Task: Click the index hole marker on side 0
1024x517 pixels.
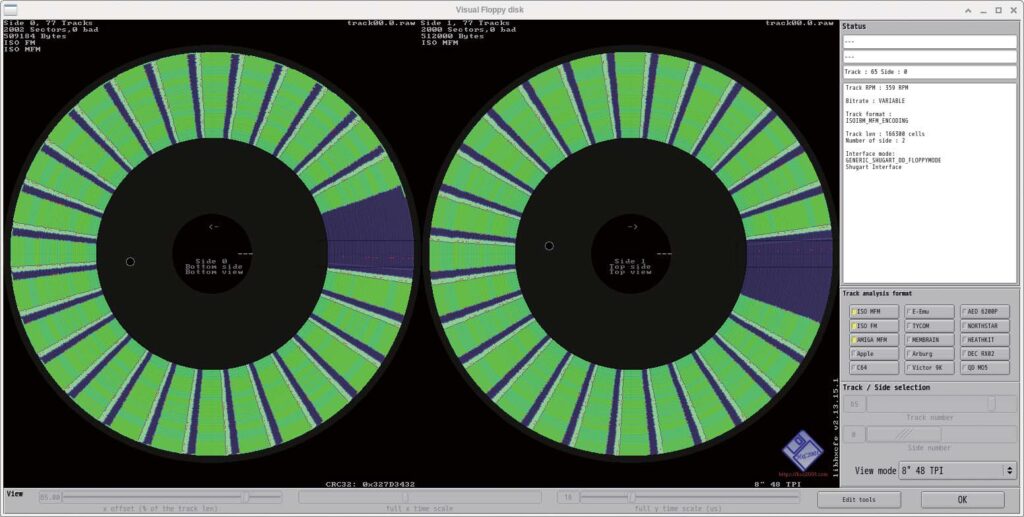Action: 130,262
